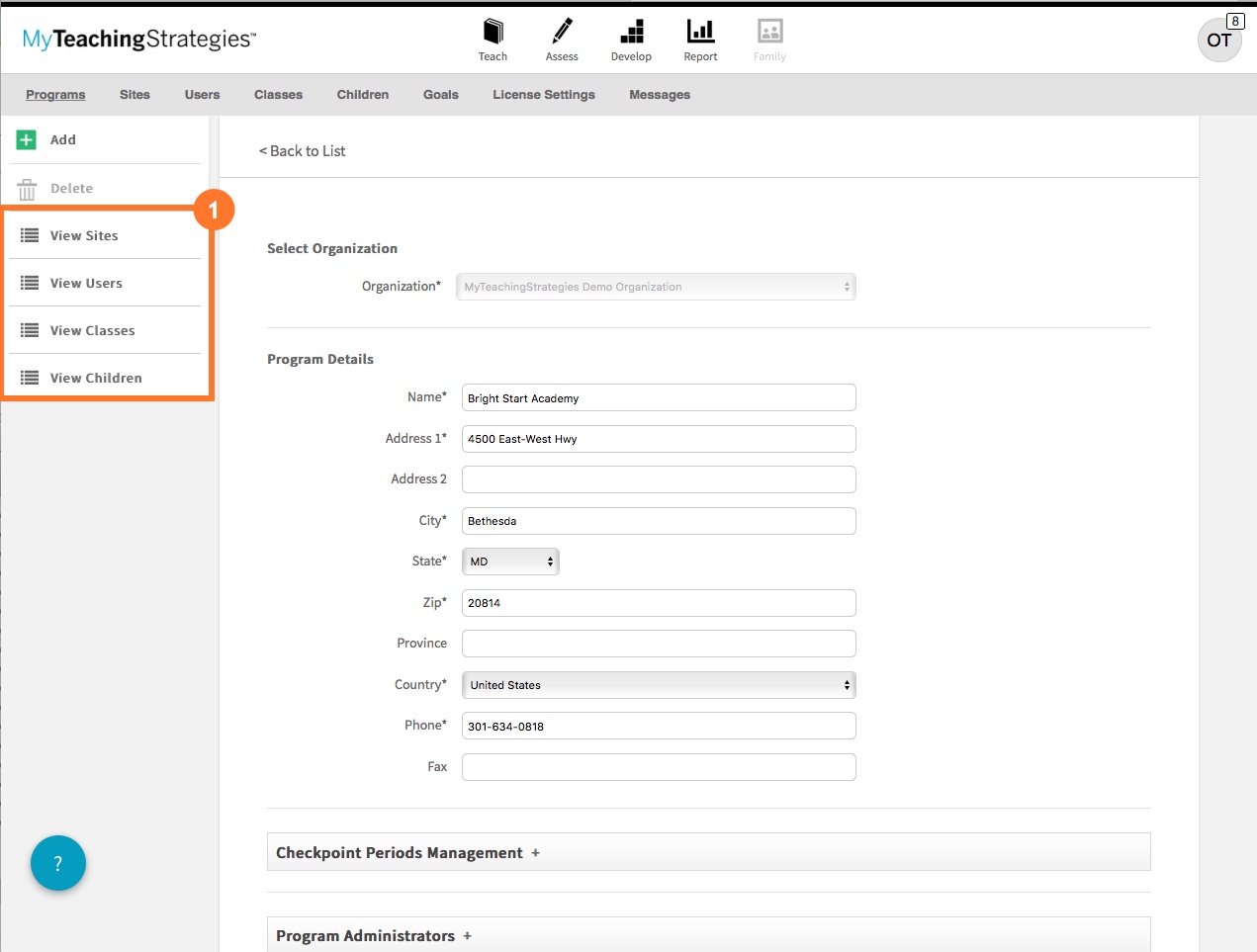Image resolution: width=1257 pixels, height=952 pixels.
Task: Open the Teach book icon
Action: point(493,33)
